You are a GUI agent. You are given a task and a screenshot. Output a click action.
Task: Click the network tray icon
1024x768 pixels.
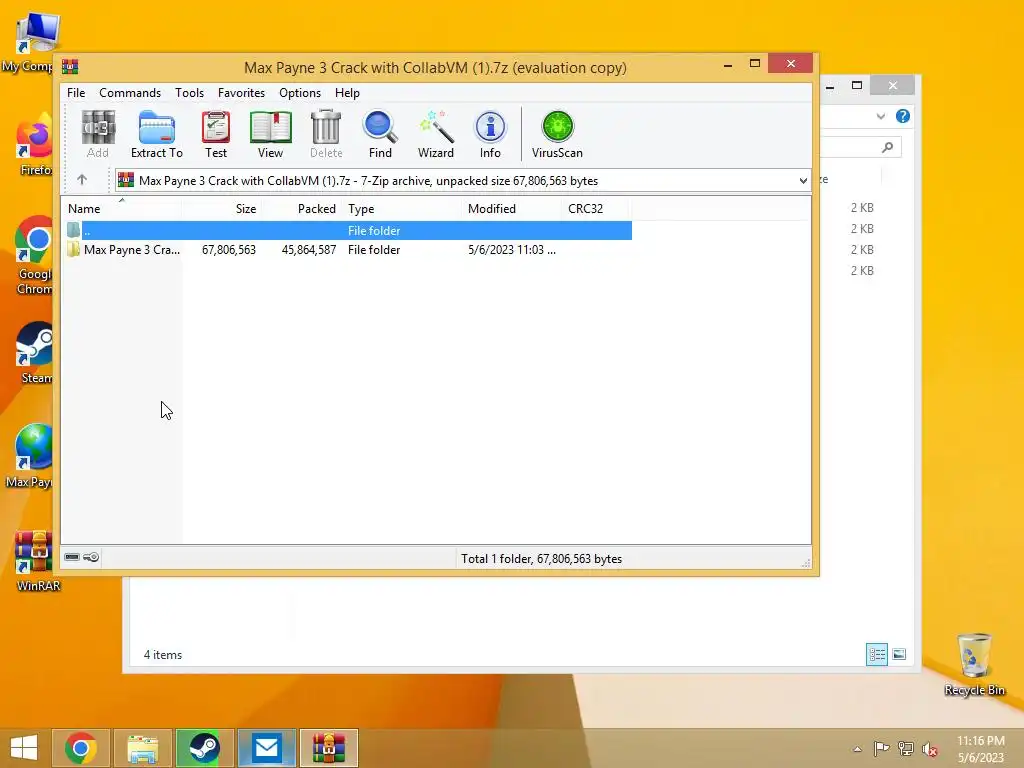(905, 748)
